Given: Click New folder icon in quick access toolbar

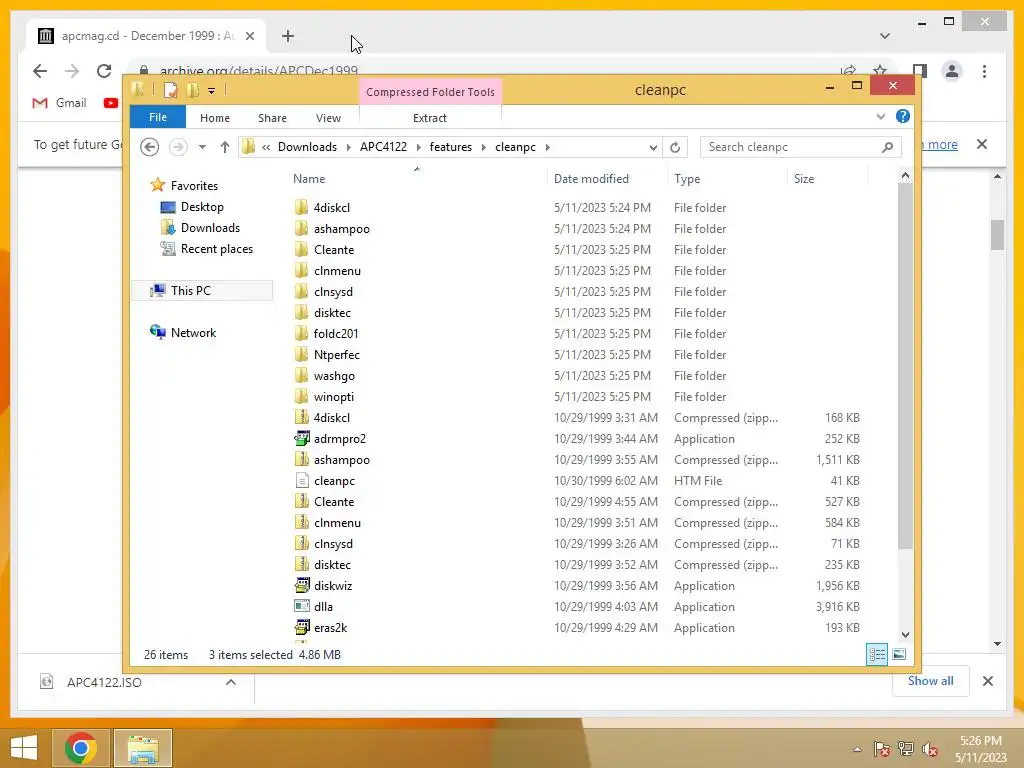Looking at the screenshot, I should point(193,90).
